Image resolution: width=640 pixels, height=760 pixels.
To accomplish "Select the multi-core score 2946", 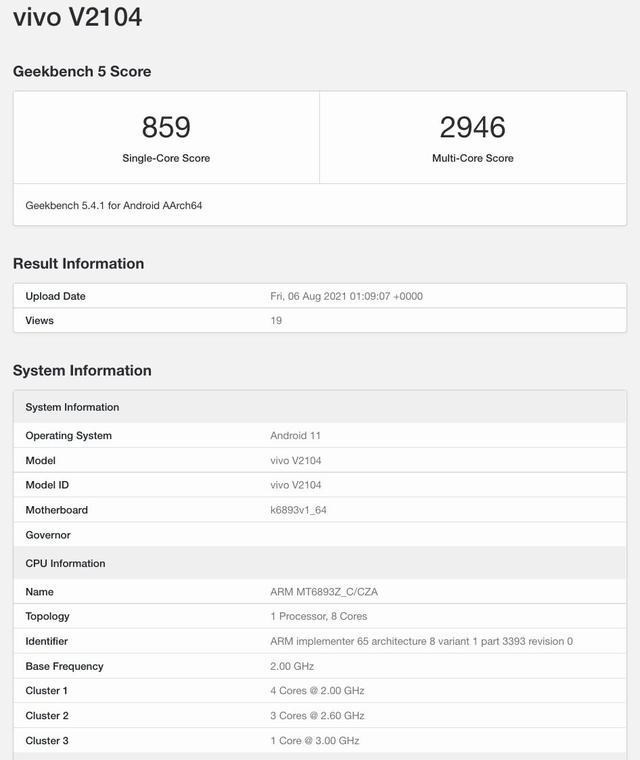I will click(473, 127).
